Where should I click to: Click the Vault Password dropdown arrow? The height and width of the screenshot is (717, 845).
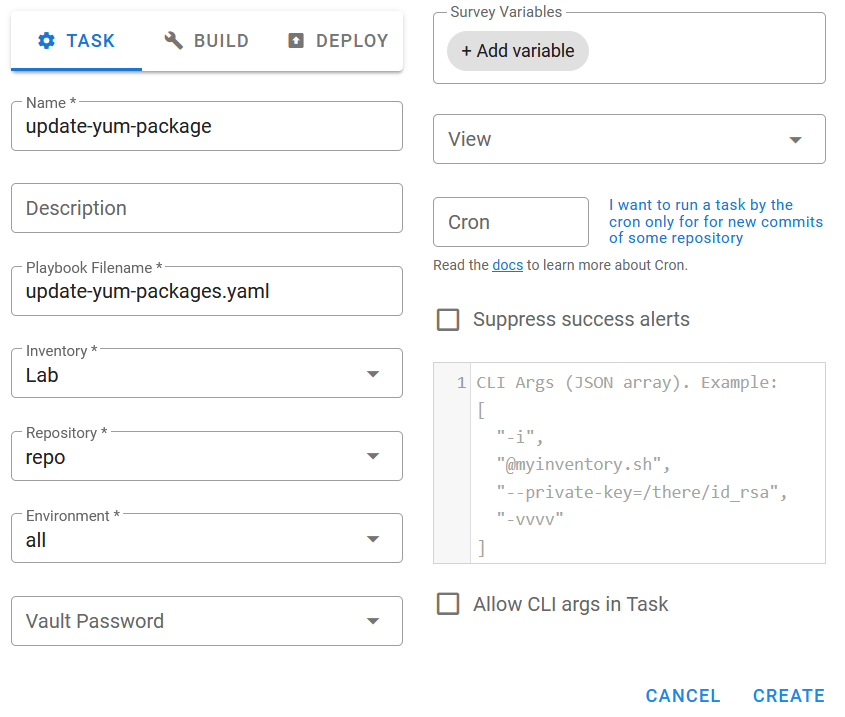373,622
